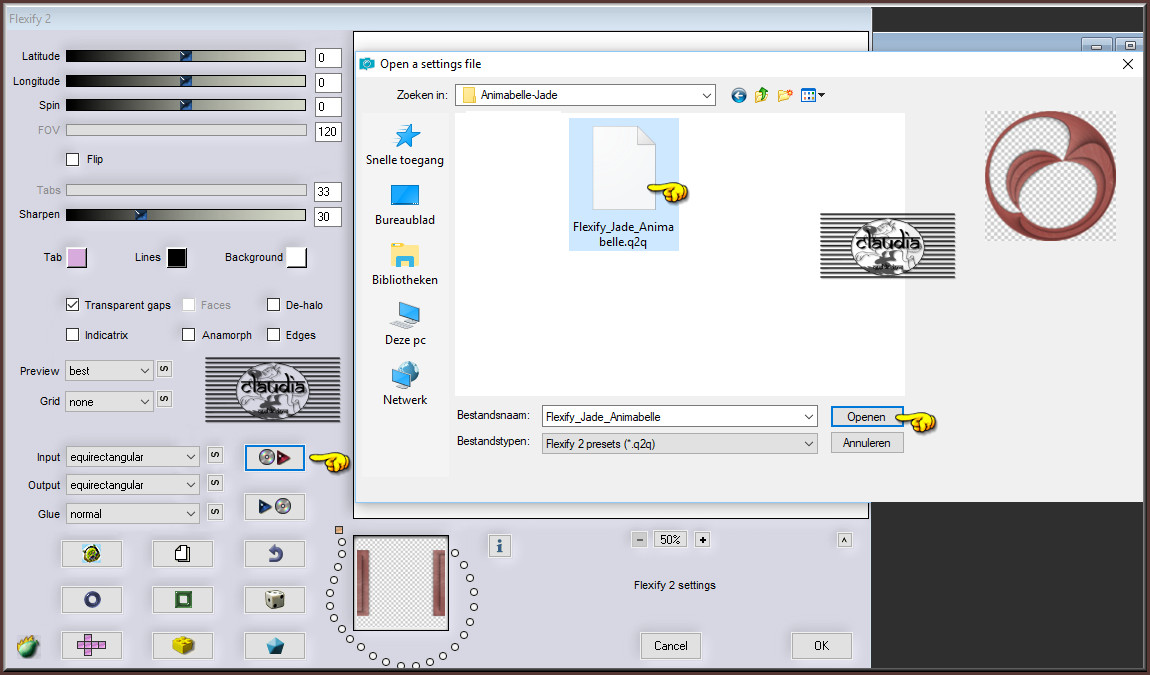Screen dimensions: 1150x675
Task: Open the view menu icon in dialog
Action: click(813, 95)
